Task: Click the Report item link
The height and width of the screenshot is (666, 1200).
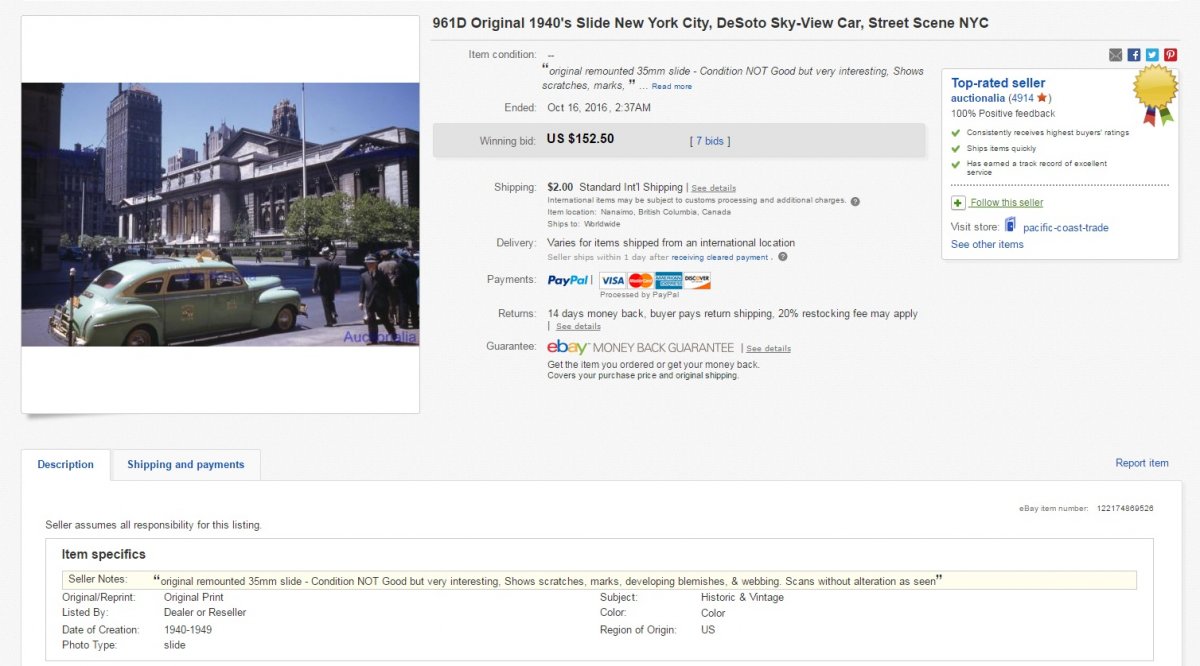Action: (x=1141, y=463)
